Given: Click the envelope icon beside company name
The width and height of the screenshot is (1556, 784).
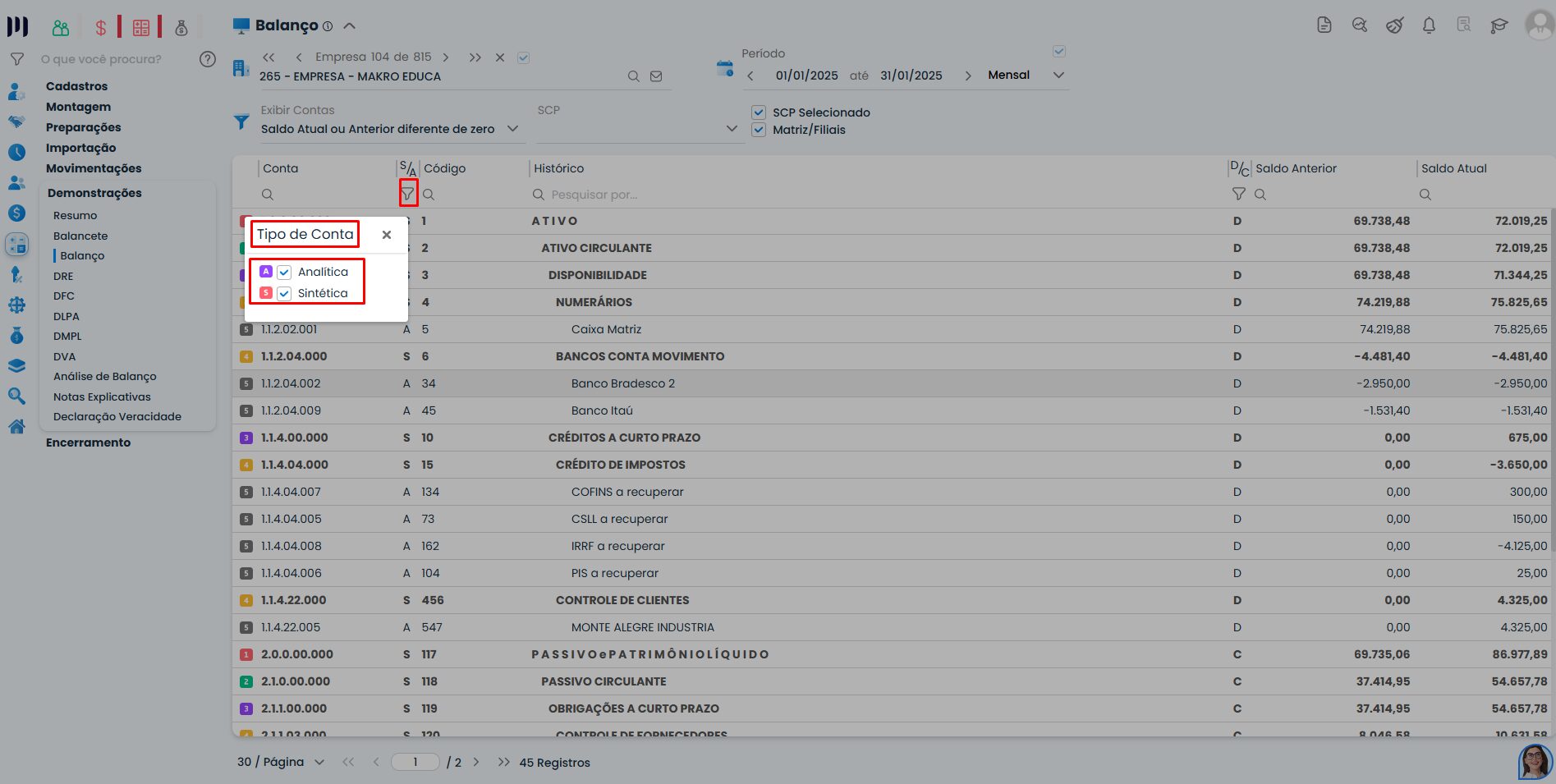Looking at the screenshot, I should 656,76.
